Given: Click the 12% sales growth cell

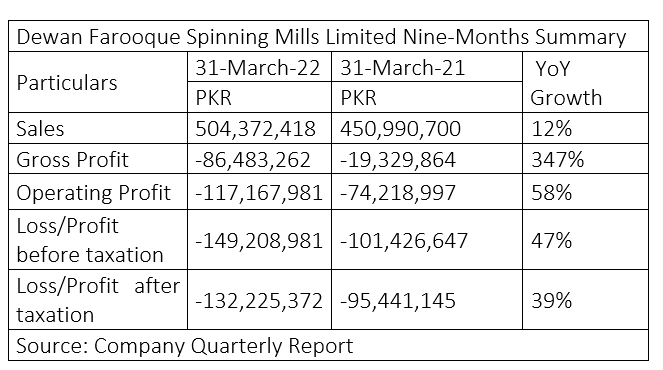Looking at the screenshot, I should tap(585, 128).
